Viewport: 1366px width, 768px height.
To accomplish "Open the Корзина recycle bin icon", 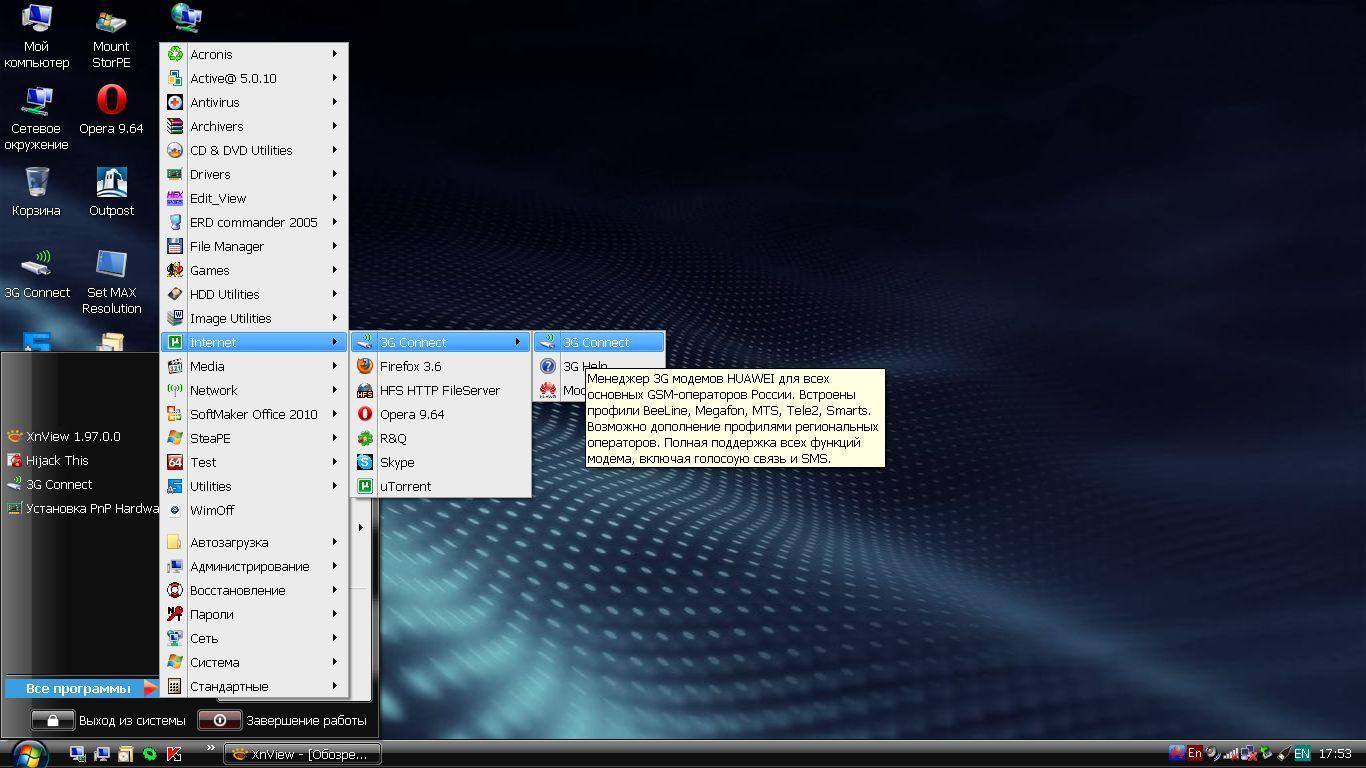I will [37, 183].
